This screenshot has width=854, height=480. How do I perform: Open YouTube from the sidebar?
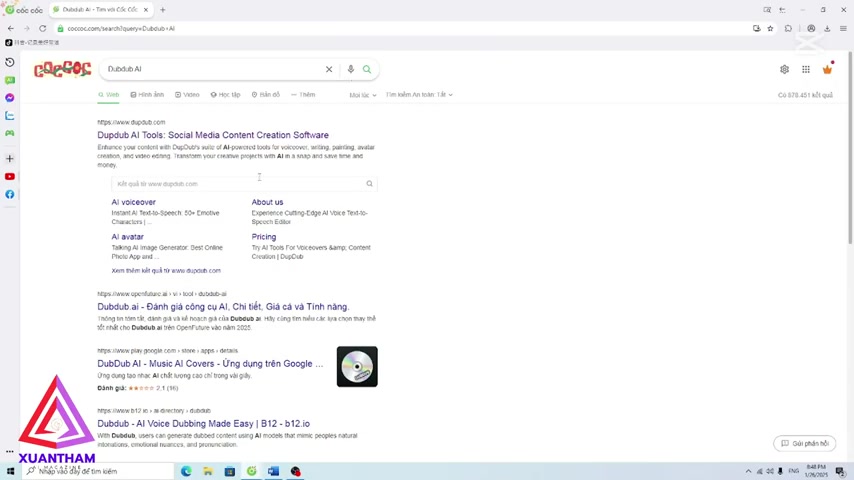tap(10, 177)
